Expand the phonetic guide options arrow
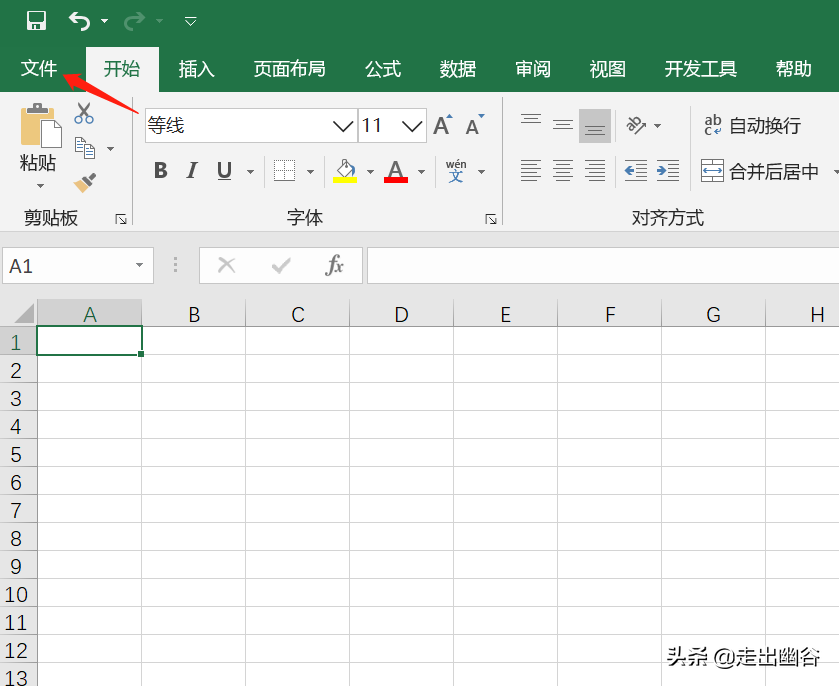The image size is (839, 686). click(482, 172)
